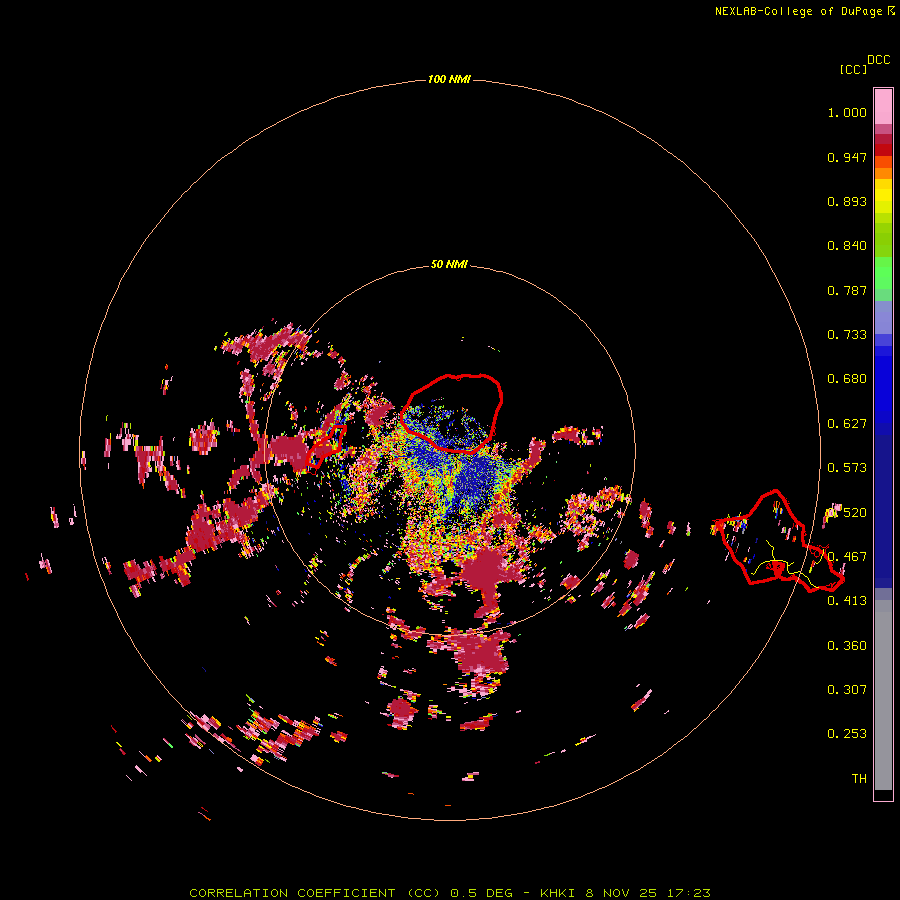
Task: Click the 0.307 scale value
Action: click(847, 690)
